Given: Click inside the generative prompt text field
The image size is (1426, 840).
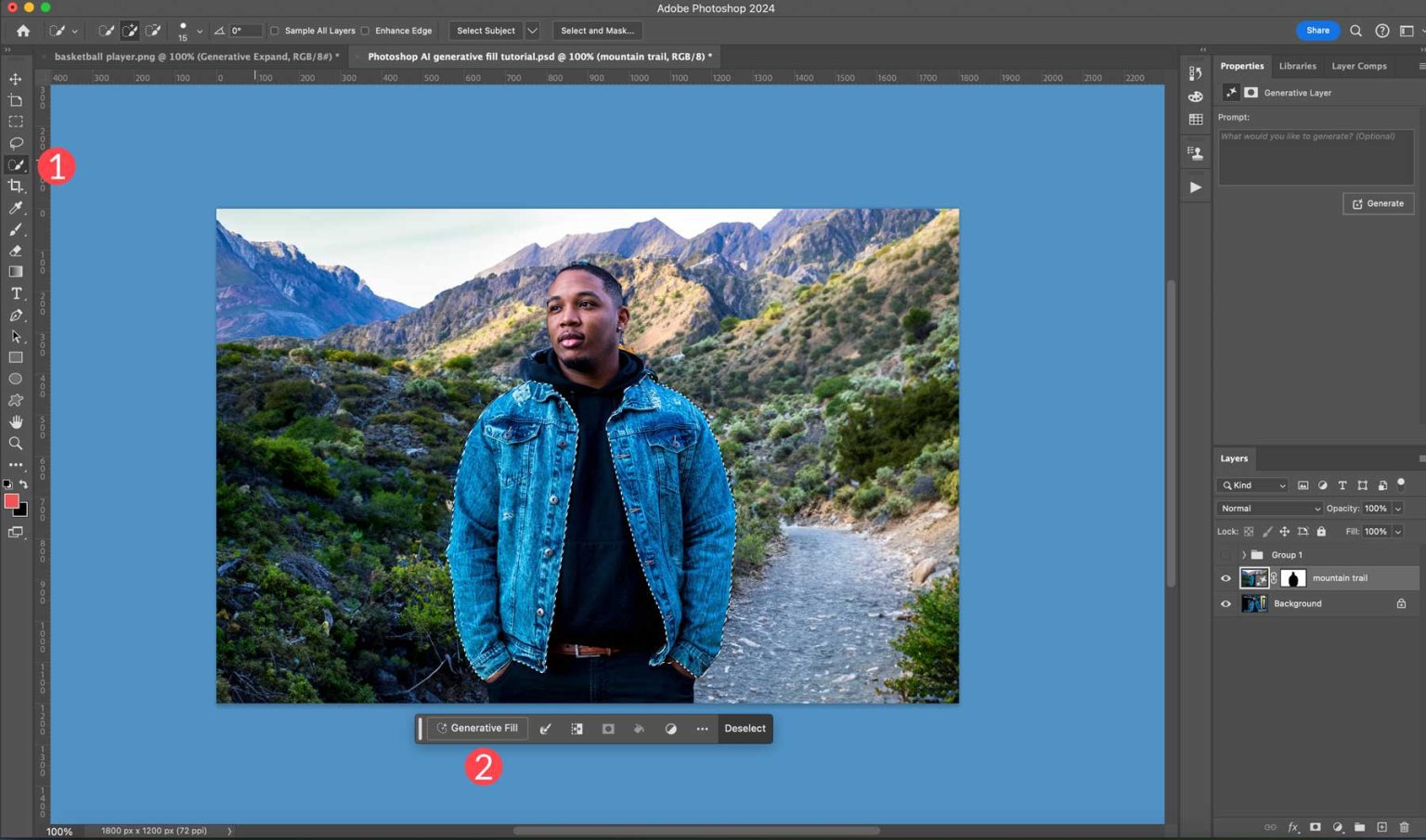Looking at the screenshot, I should point(1315,156).
